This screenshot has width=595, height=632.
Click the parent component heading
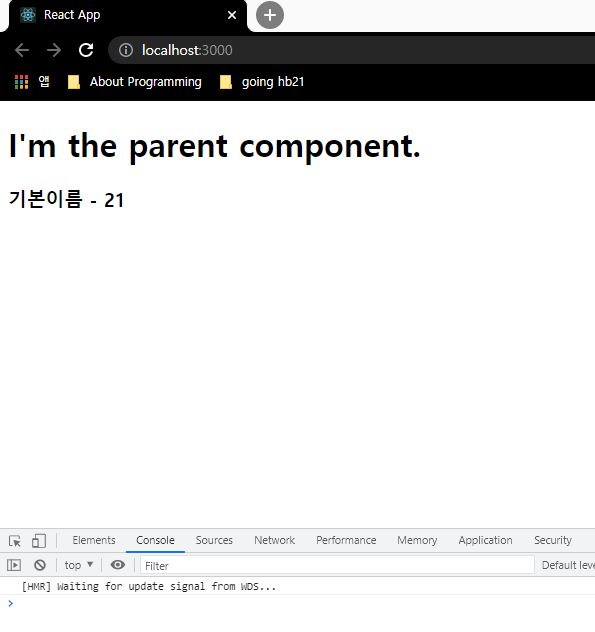(x=215, y=146)
